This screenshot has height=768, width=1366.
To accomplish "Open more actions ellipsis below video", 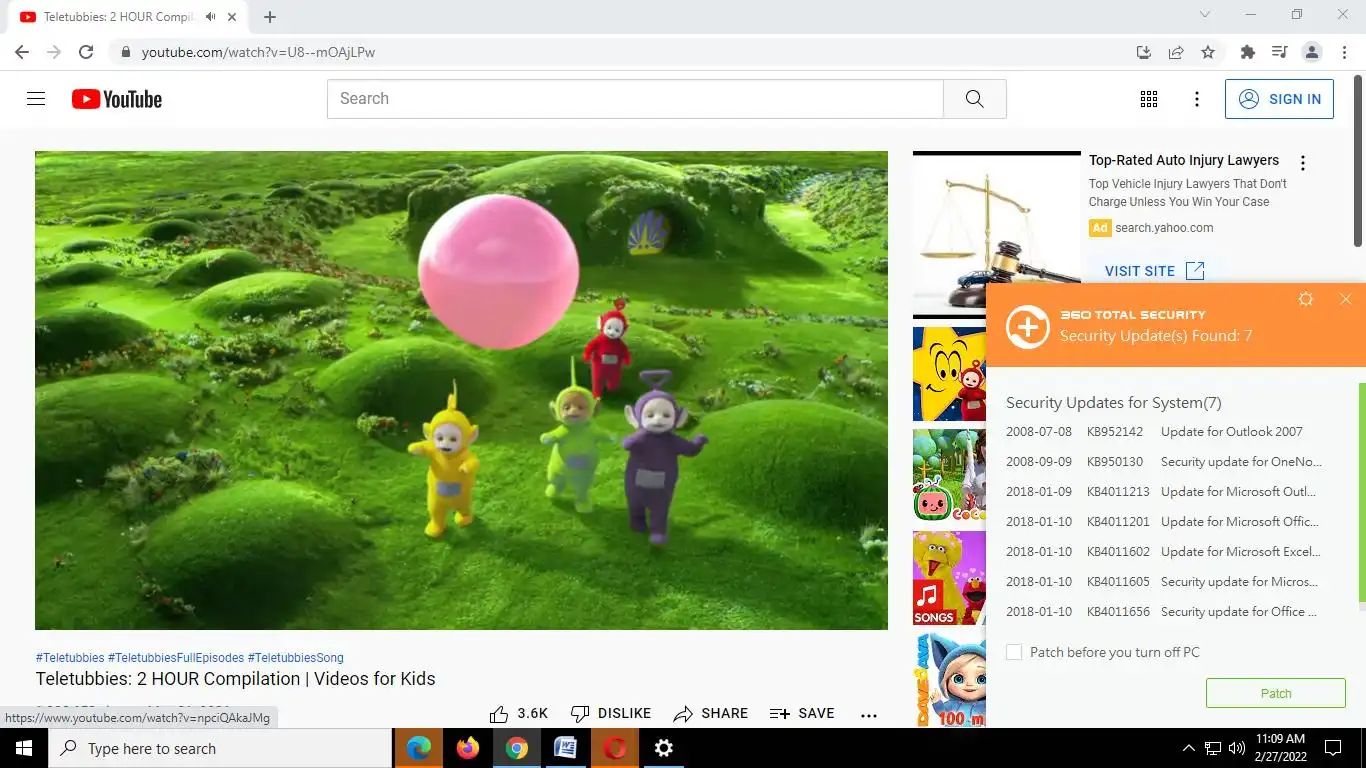I will click(x=869, y=714).
